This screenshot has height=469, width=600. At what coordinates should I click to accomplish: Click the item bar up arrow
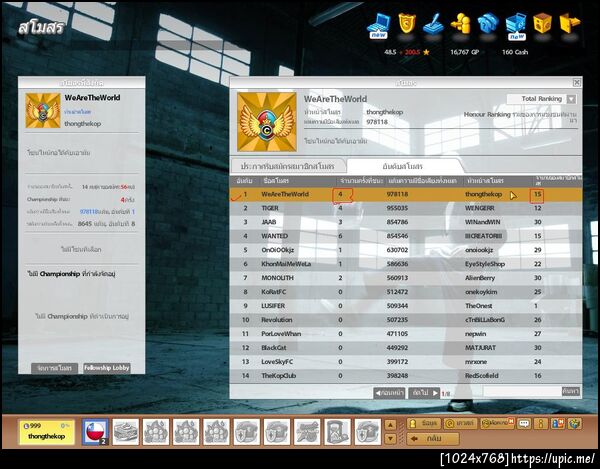390,425
